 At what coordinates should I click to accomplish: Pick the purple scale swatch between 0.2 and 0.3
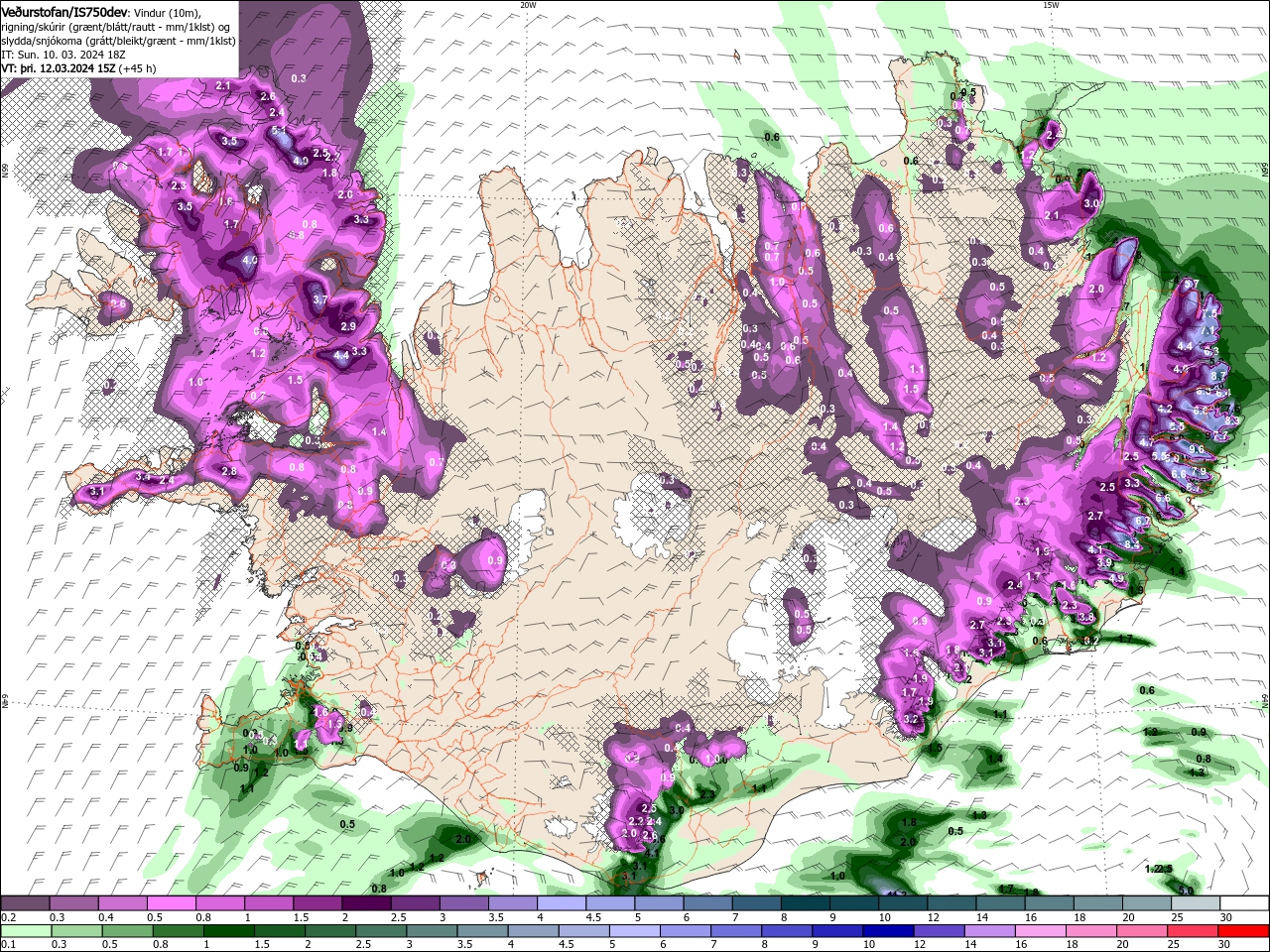click(x=25, y=902)
